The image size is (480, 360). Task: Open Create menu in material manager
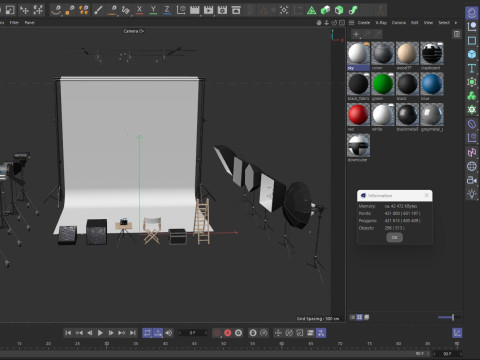tap(364, 23)
